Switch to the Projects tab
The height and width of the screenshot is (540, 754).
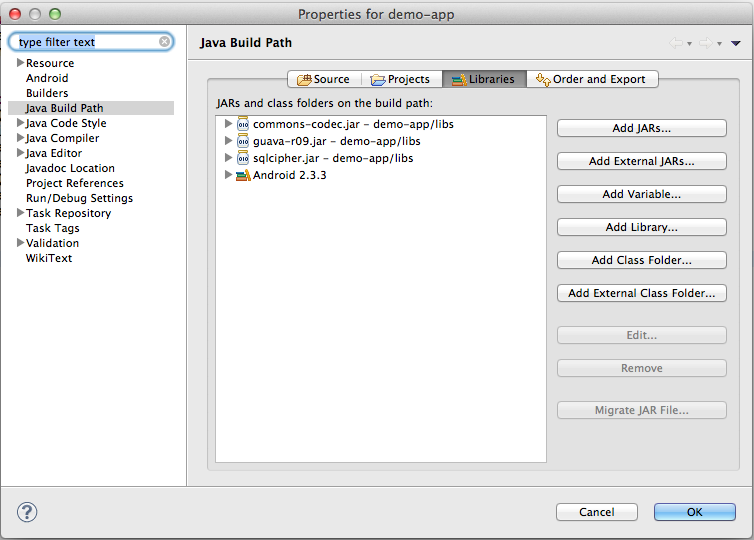click(x=400, y=79)
